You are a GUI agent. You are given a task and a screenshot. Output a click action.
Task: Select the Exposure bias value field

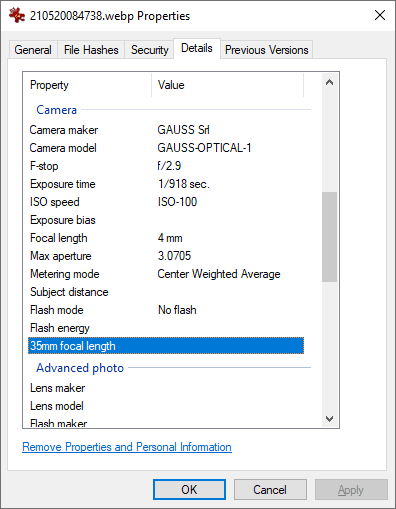click(x=230, y=220)
